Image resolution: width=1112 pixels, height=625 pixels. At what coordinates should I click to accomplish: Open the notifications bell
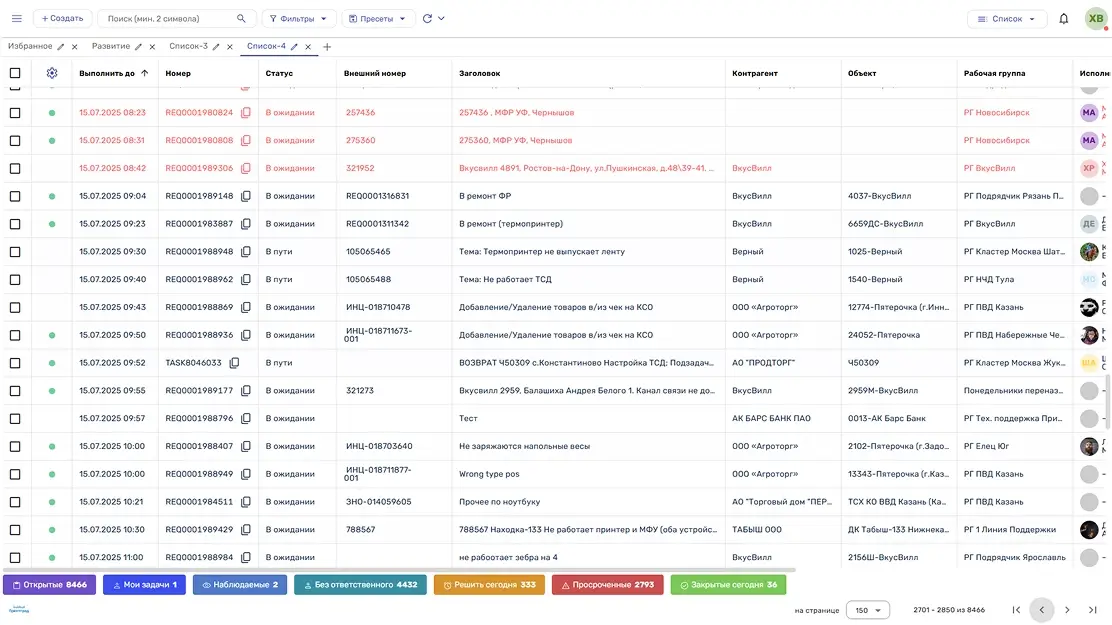(x=1064, y=19)
